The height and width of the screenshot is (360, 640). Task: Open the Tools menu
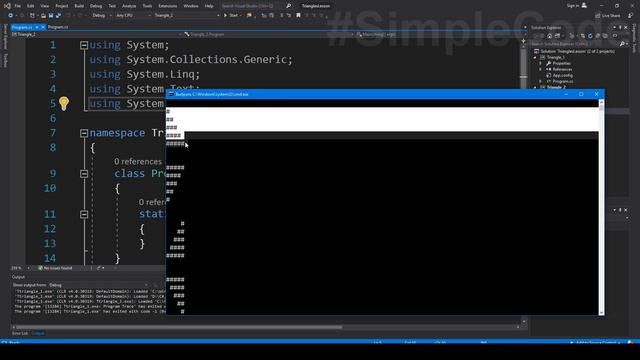click(x=147, y=6)
